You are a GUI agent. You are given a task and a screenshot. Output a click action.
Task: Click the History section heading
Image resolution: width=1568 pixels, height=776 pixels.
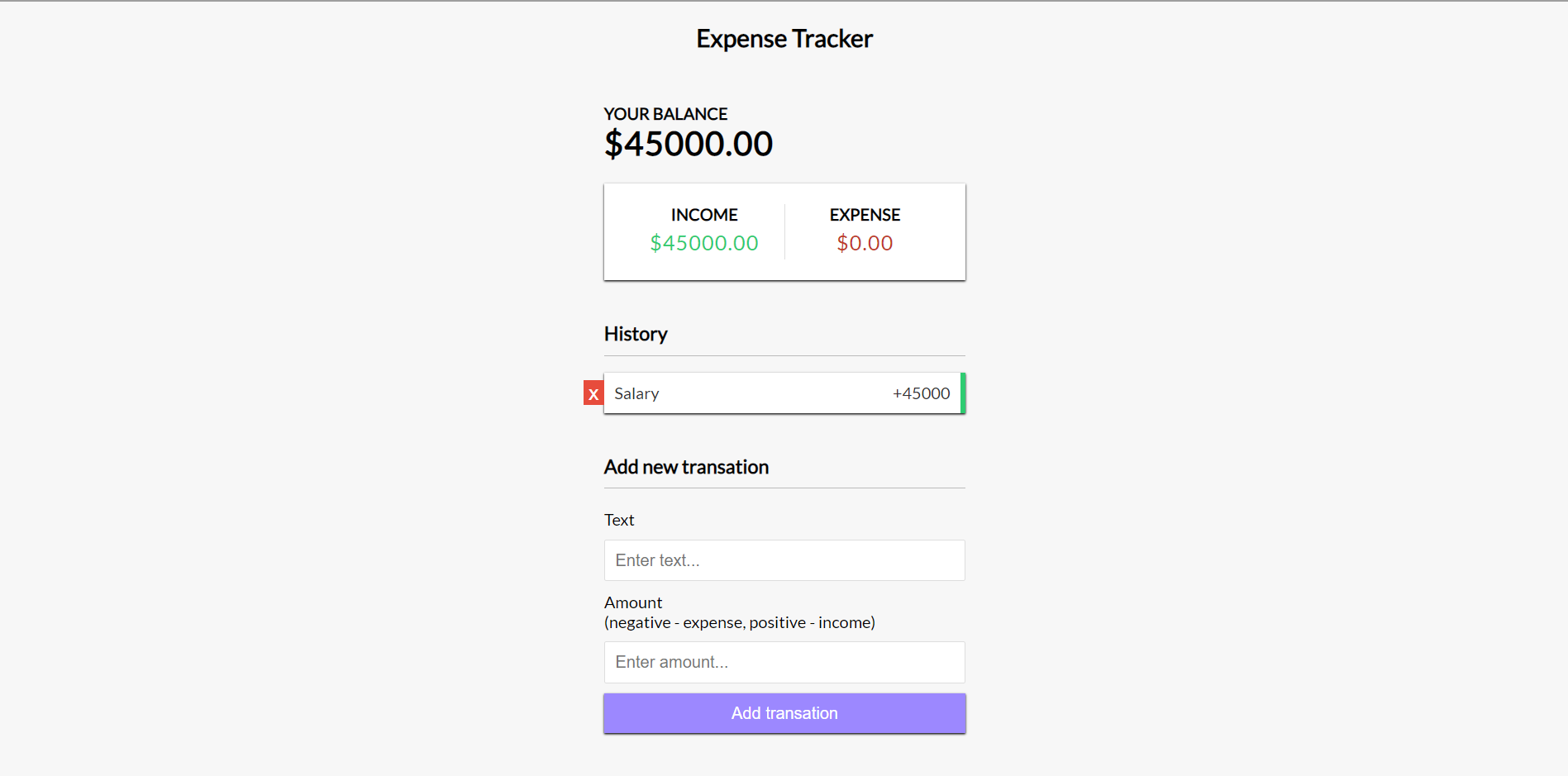click(636, 334)
